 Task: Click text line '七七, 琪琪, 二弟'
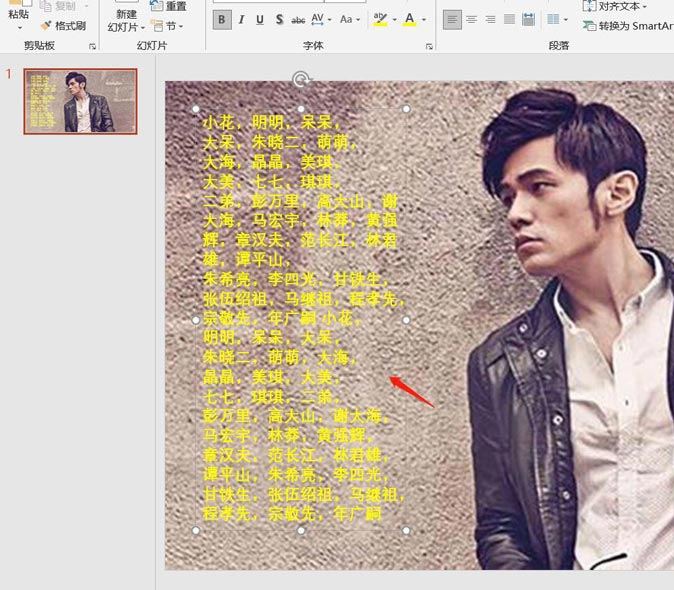tap(272, 397)
